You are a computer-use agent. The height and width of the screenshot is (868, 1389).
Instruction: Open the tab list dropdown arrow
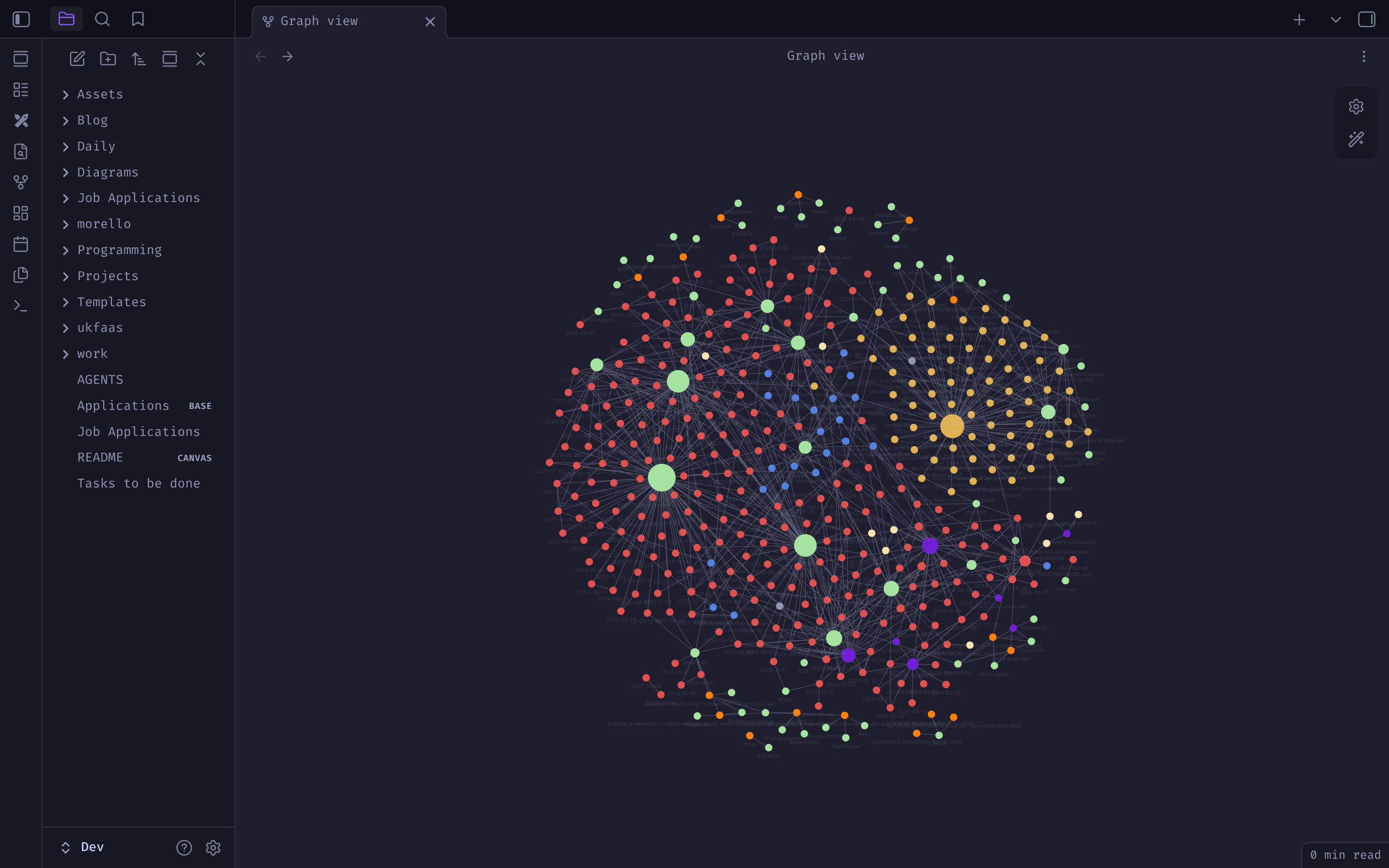[x=1335, y=19]
